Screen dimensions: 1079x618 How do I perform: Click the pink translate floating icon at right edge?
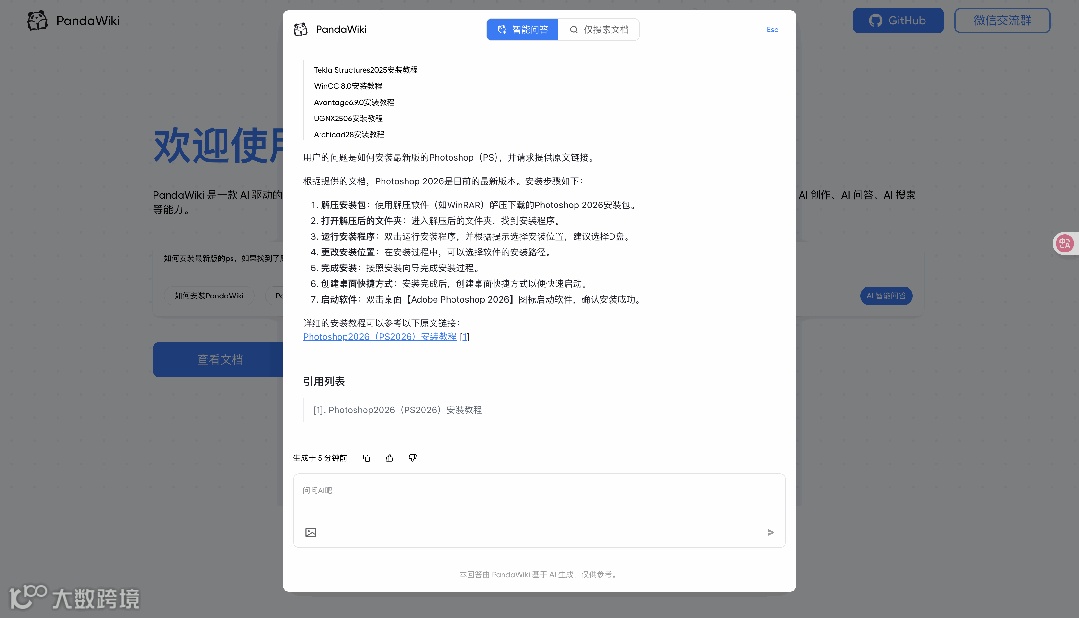1065,243
